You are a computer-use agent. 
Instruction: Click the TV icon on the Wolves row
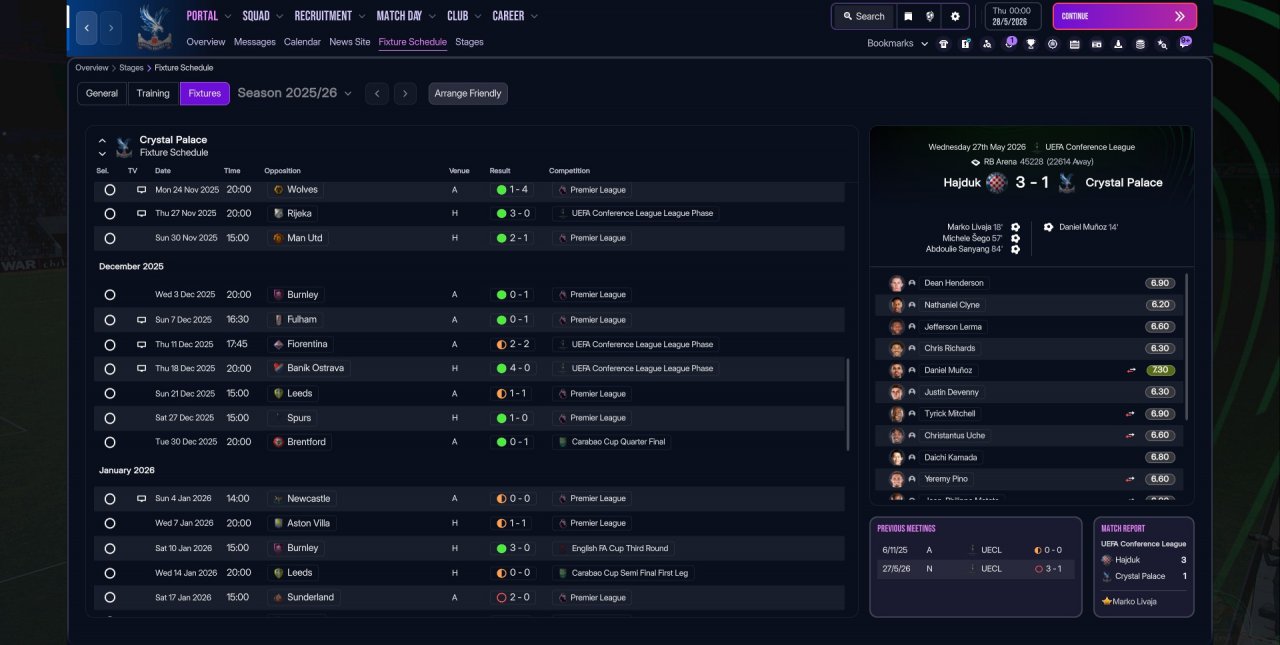click(x=141, y=189)
